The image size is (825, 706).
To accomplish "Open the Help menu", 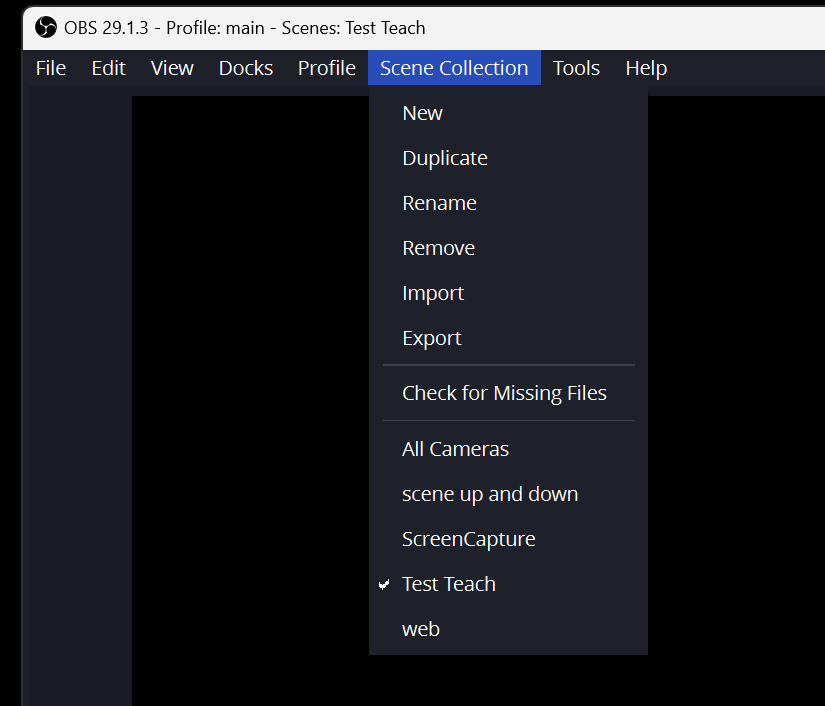I will click(x=646, y=68).
